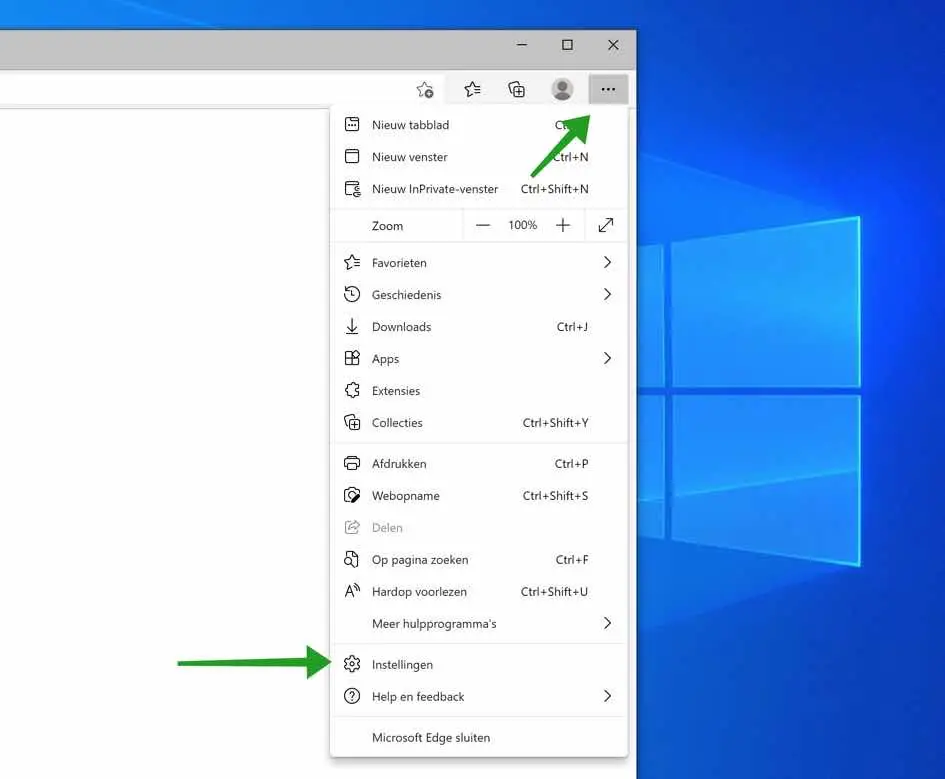Click the Nieuw InPrivate-venster icon

[353, 189]
